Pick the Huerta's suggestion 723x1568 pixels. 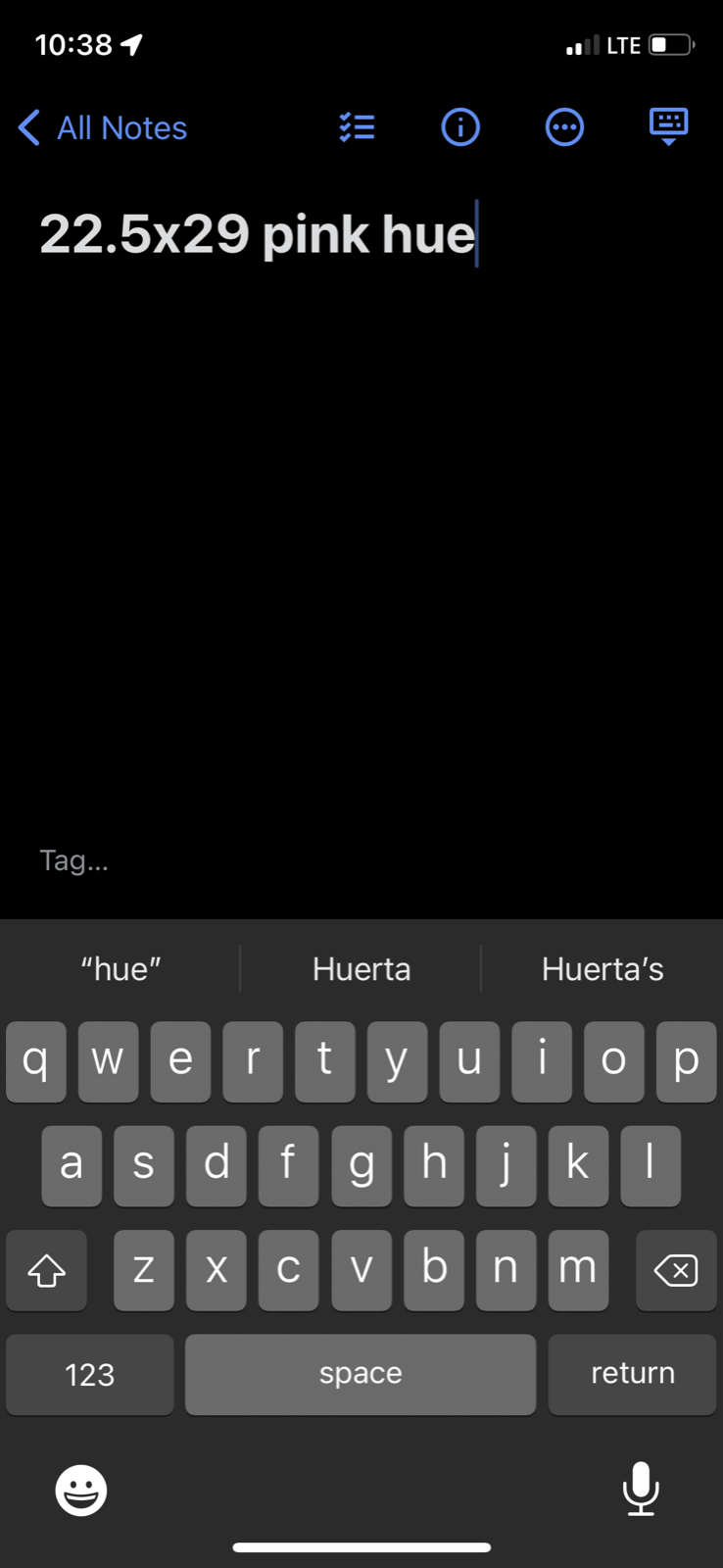[x=602, y=969]
